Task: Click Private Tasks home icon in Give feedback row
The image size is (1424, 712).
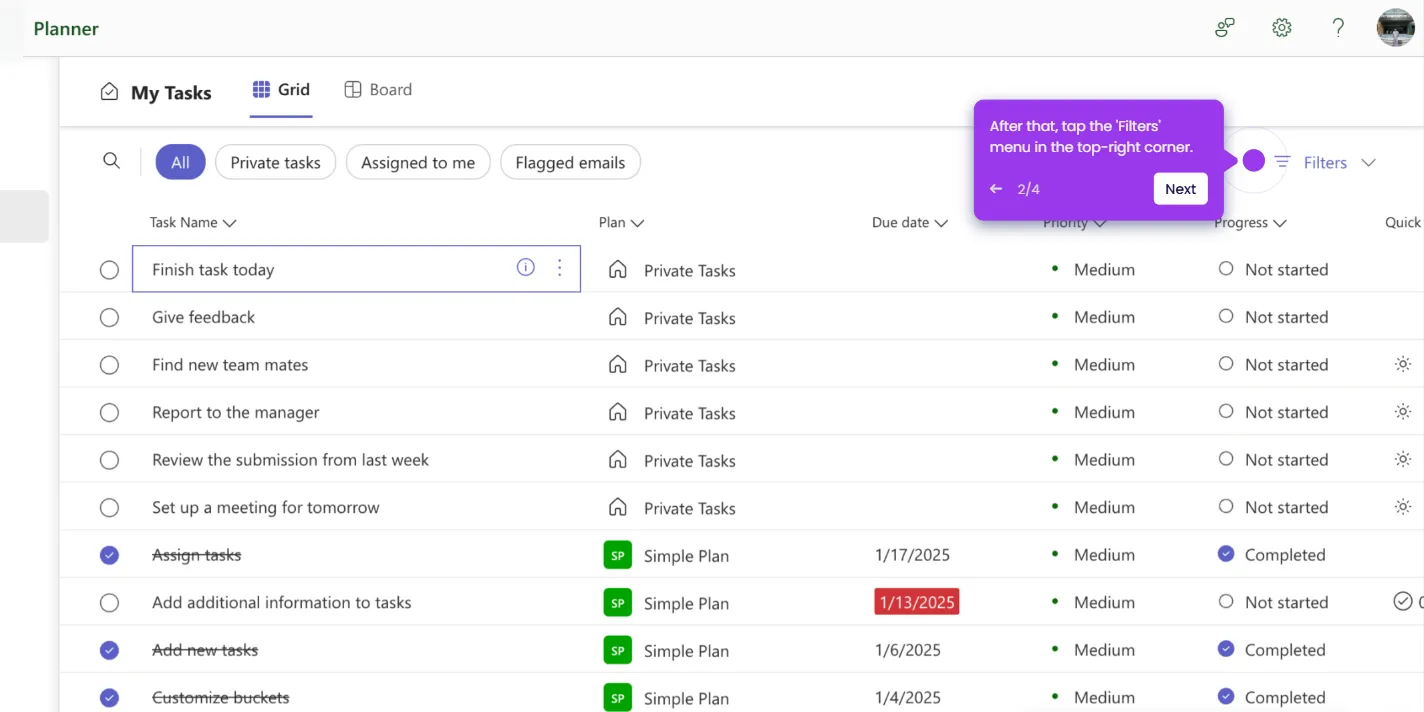Action: (618, 317)
